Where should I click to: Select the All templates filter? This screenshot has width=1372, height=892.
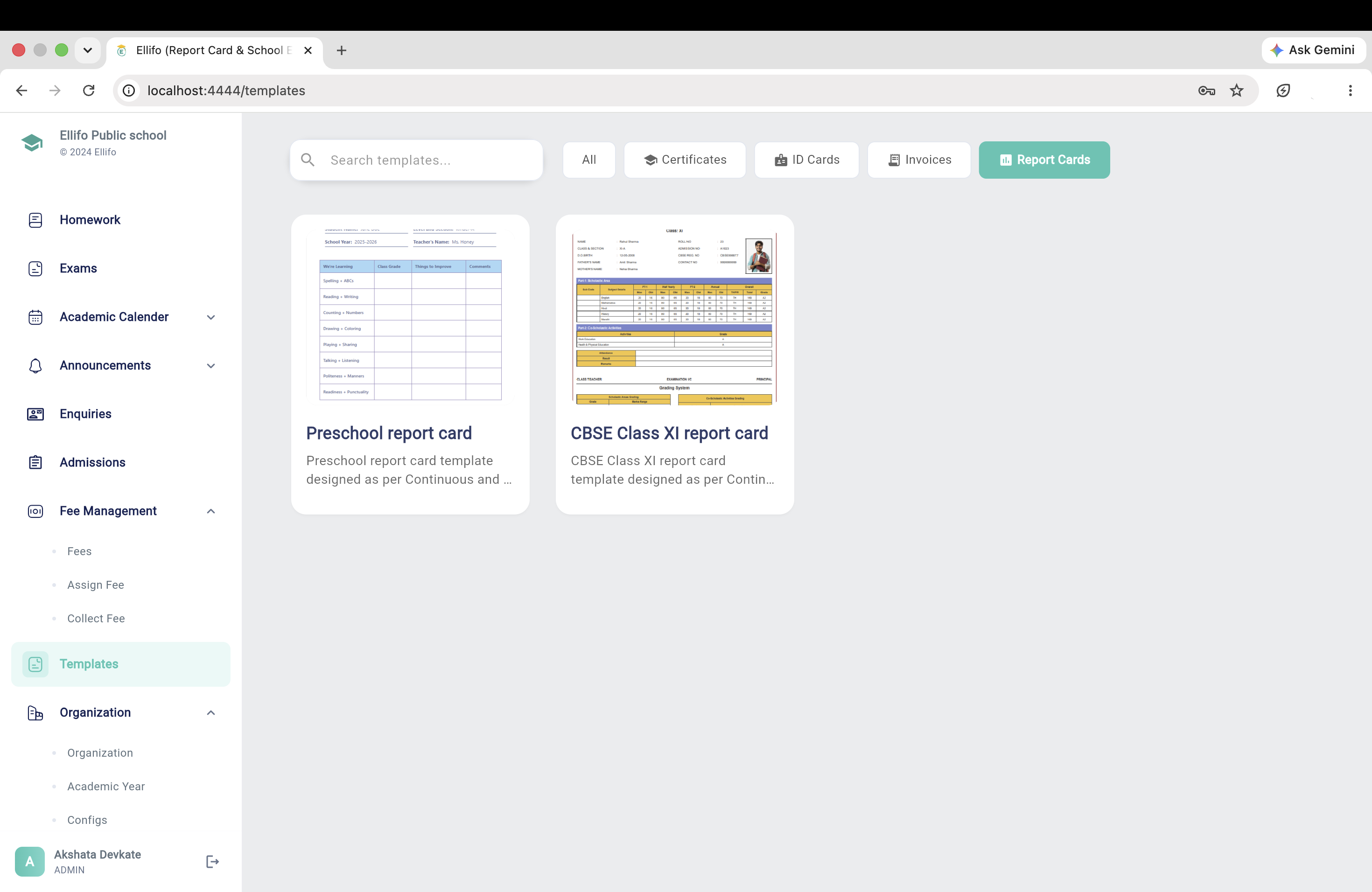[x=588, y=160]
